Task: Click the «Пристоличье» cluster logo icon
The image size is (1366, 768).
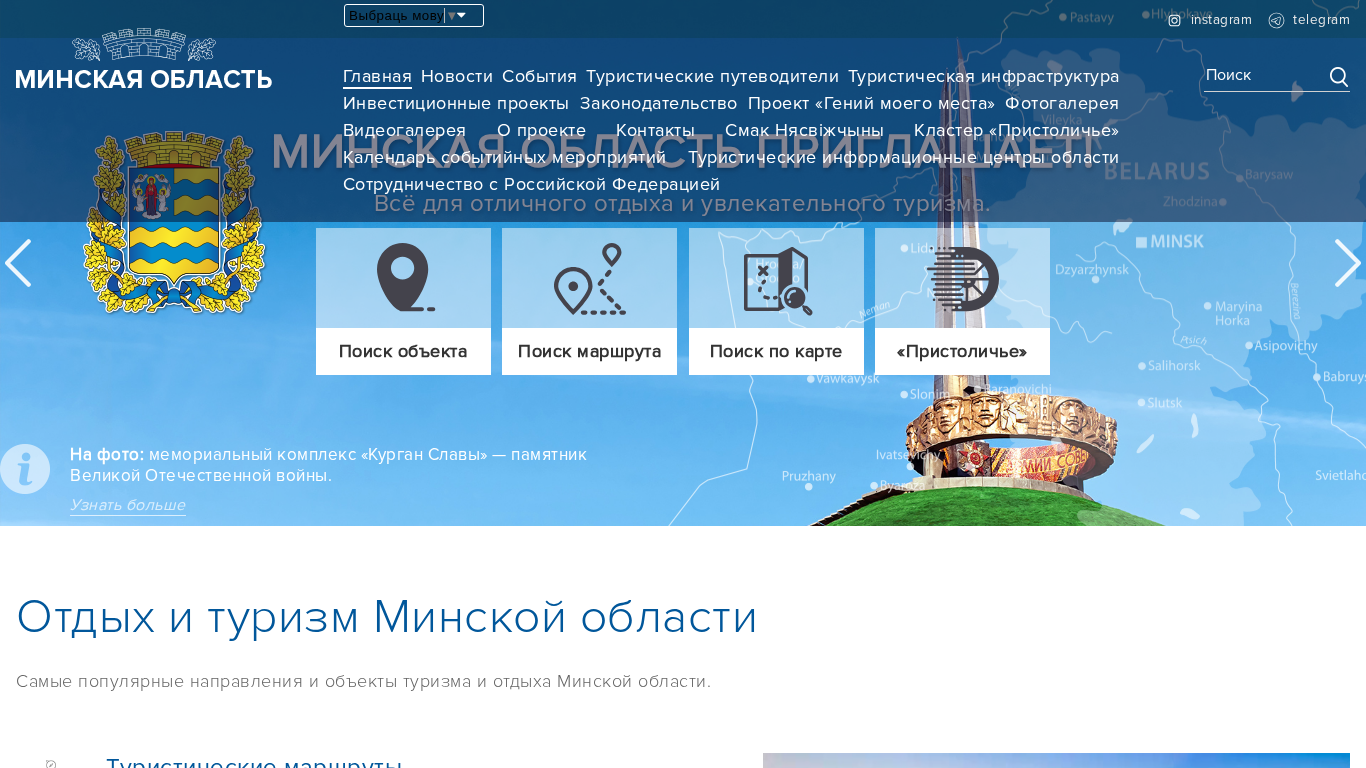Action: (962, 279)
